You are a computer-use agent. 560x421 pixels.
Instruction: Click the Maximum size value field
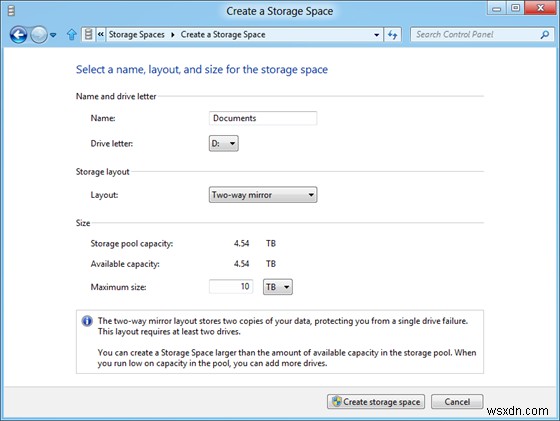point(231,286)
